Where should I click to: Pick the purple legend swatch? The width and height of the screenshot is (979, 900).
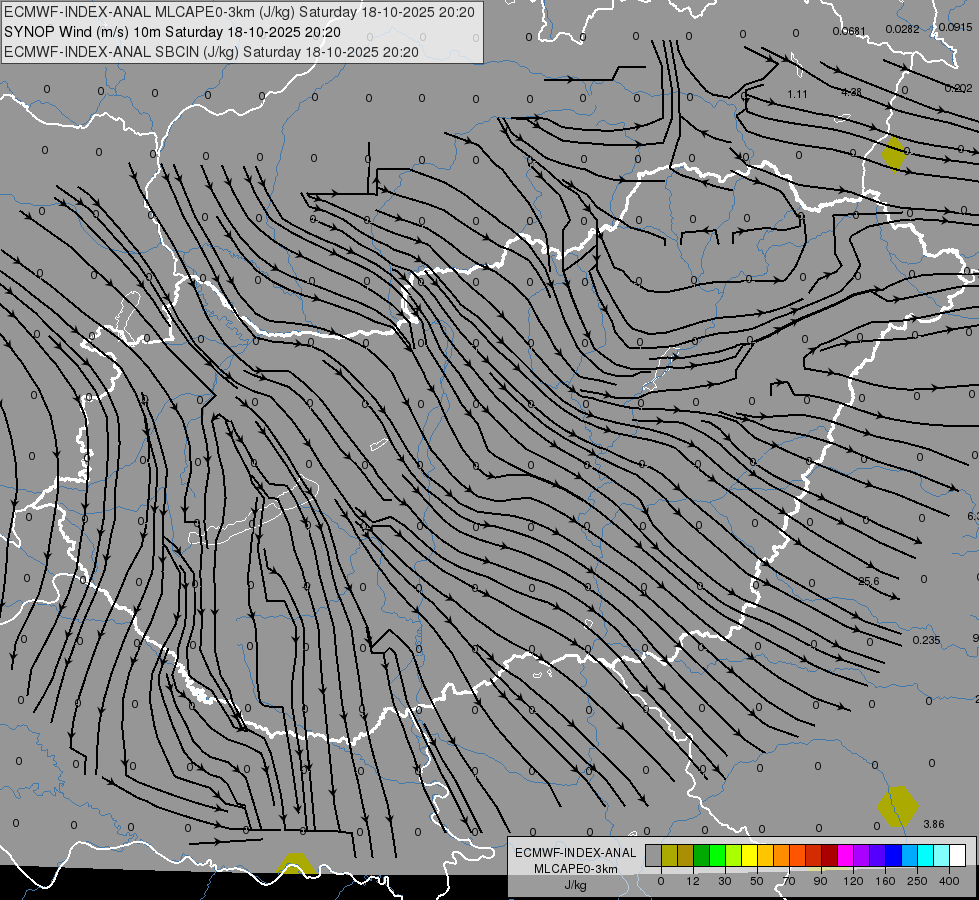pos(862,855)
